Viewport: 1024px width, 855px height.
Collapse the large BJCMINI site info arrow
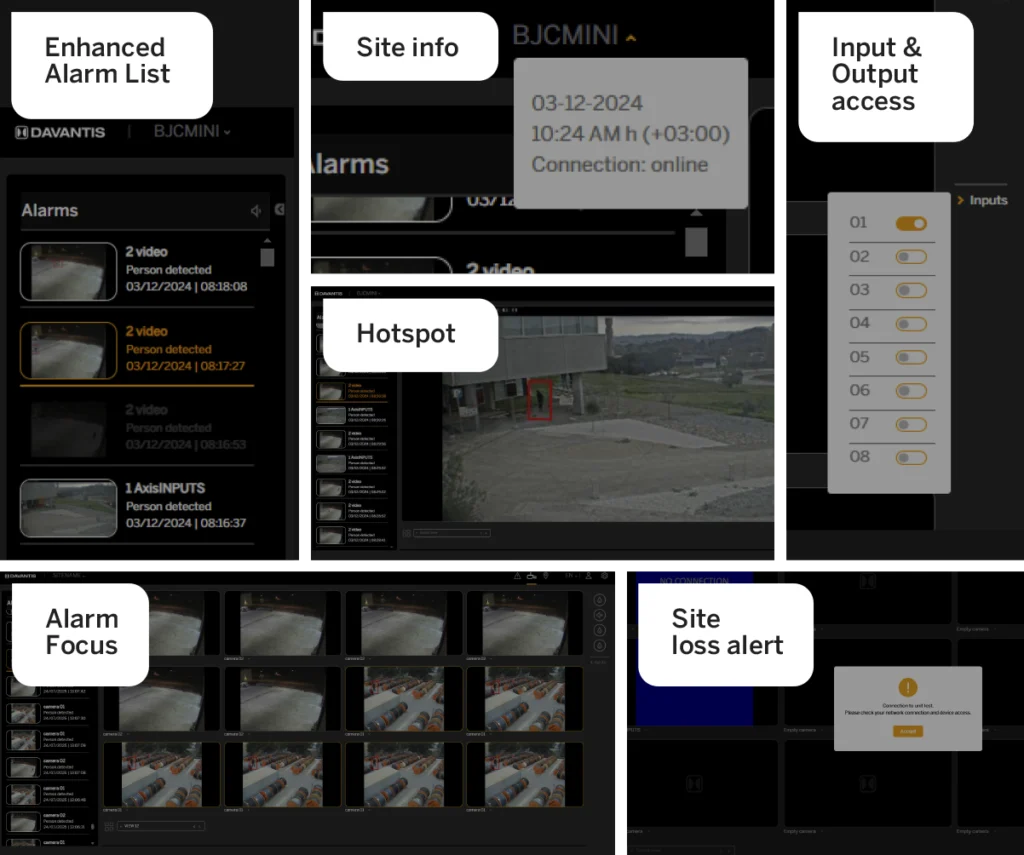coord(631,38)
